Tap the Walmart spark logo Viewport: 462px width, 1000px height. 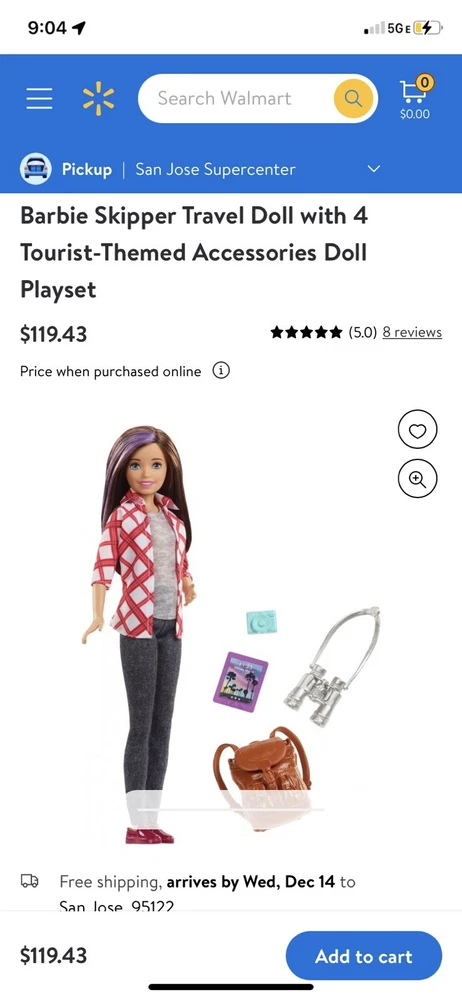(99, 99)
